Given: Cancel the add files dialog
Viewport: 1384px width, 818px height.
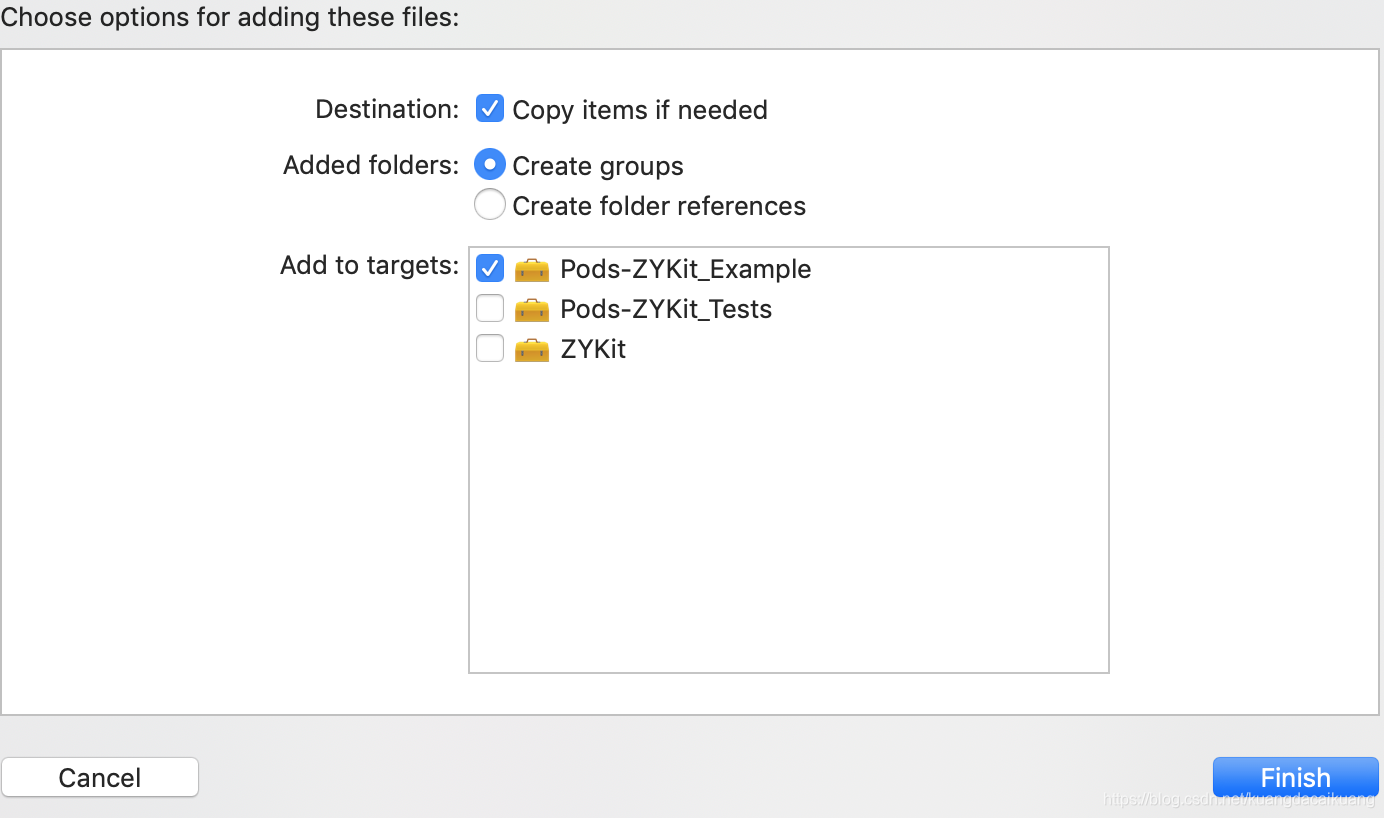Looking at the screenshot, I should click(100, 777).
